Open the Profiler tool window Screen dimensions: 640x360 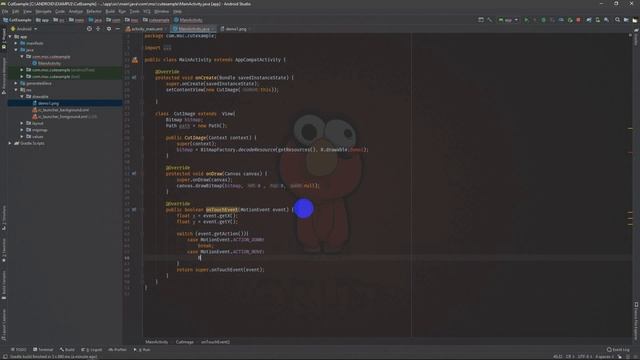coord(118,350)
